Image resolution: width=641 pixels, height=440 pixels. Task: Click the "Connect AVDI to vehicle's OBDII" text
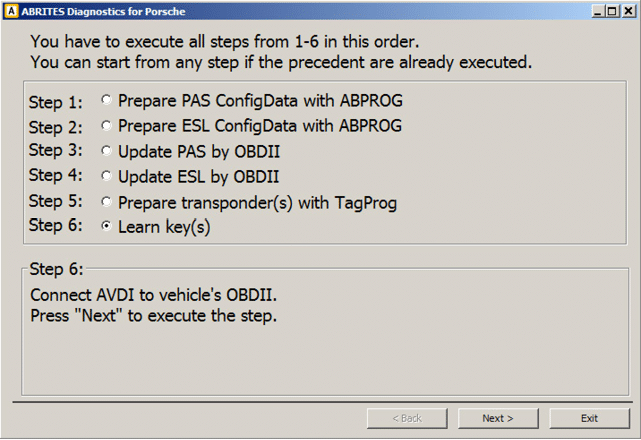tap(151, 296)
